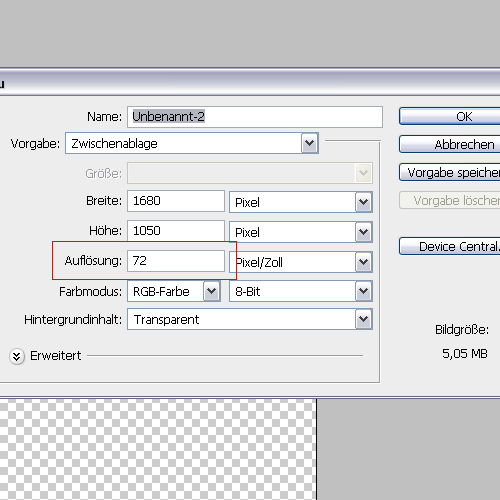Click the transparent checkerboard canvas area
Image resolution: width=500 pixels, height=500 pixels.
(x=158, y=449)
